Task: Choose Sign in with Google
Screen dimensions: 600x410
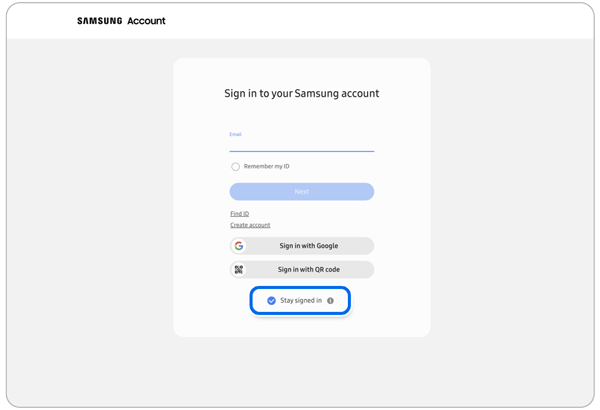Action: click(308, 246)
